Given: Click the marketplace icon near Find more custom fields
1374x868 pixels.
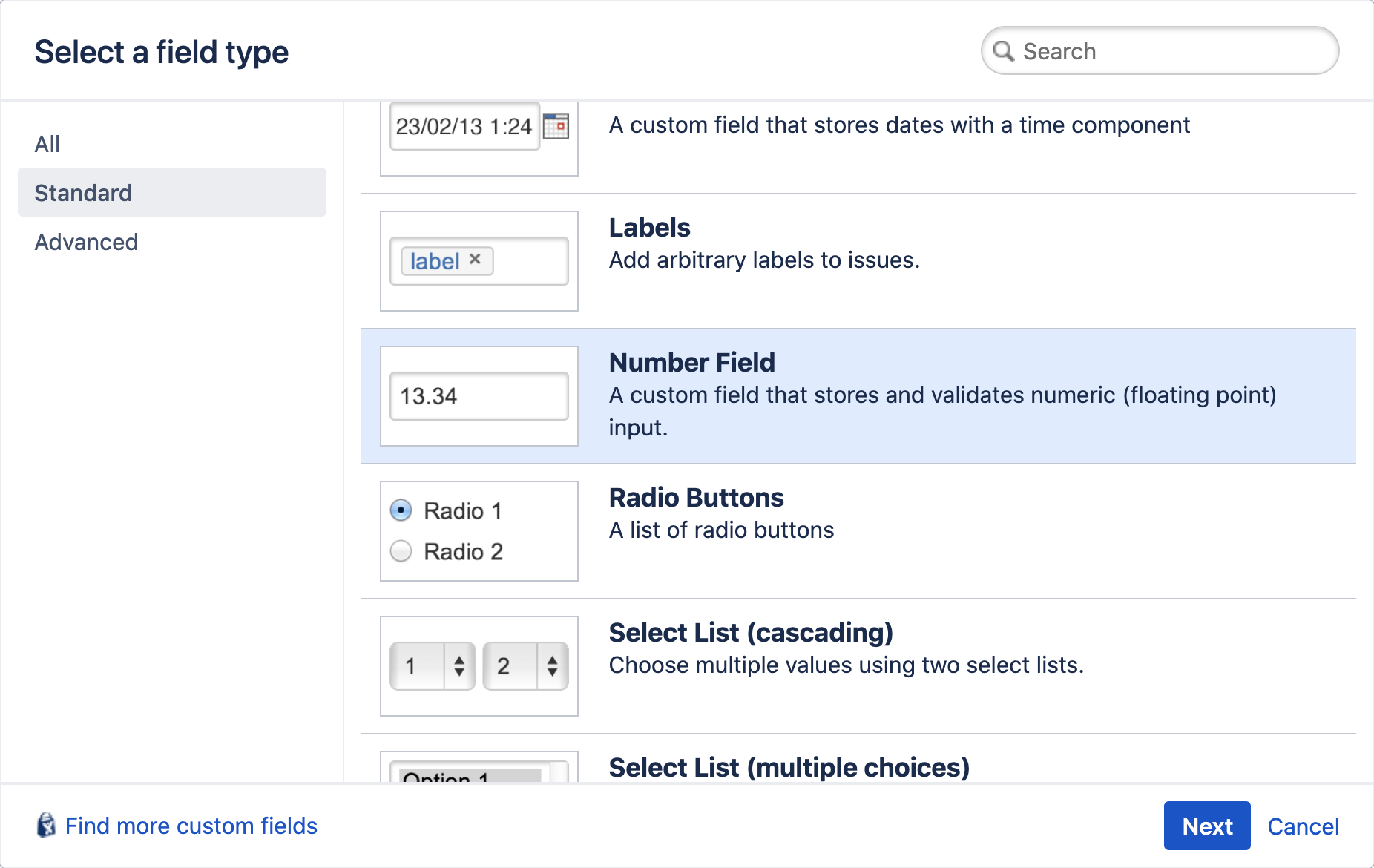Looking at the screenshot, I should click(x=46, y=825).
